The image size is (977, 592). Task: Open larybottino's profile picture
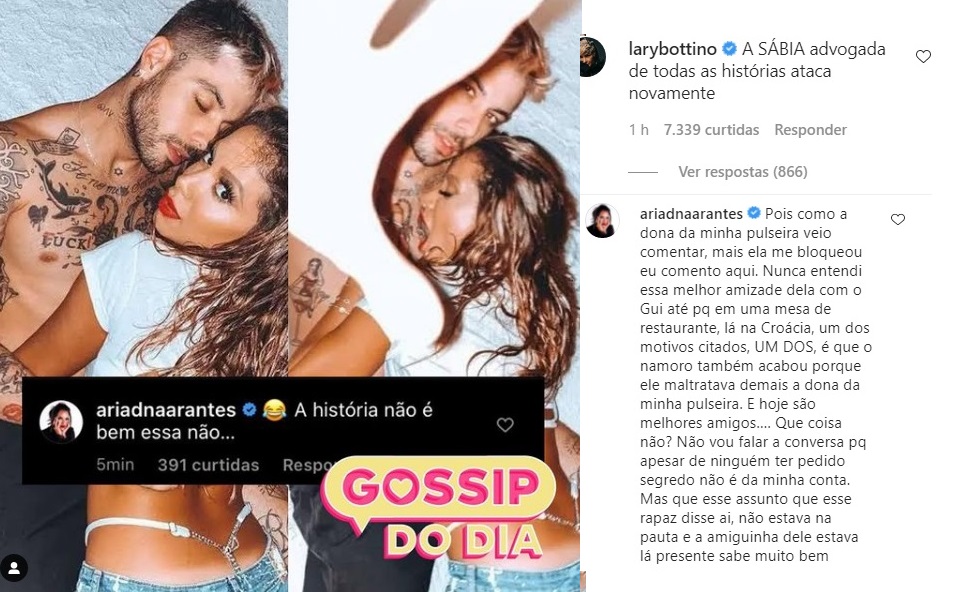click(593, 57)
